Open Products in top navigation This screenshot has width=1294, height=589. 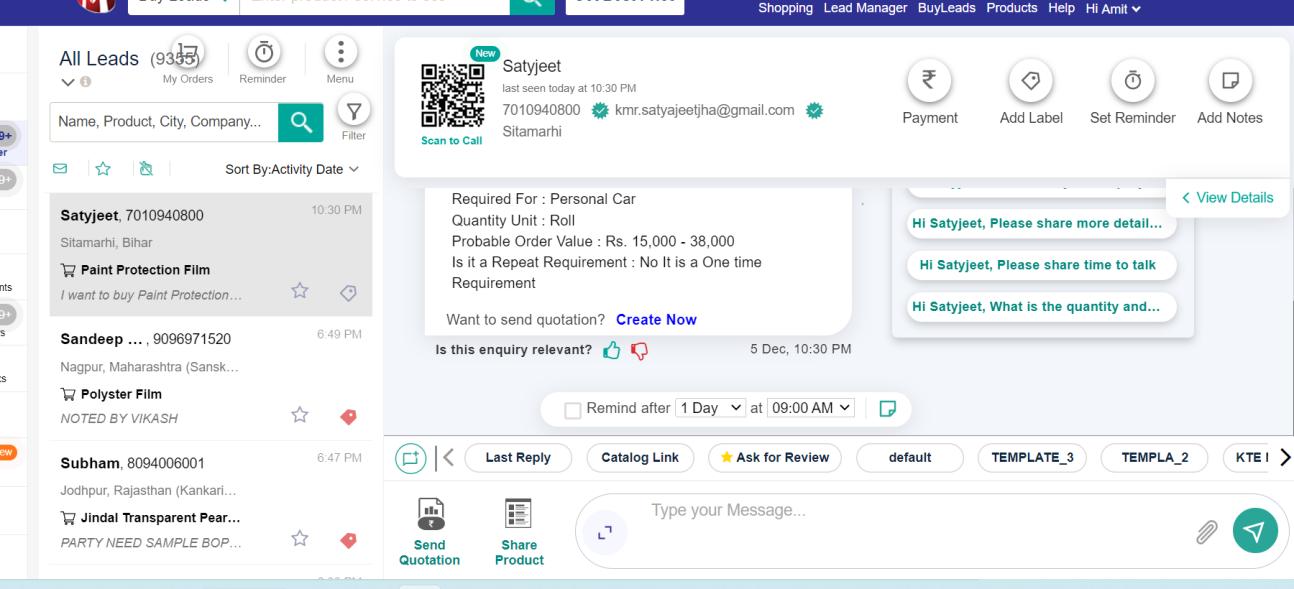(x=1012, y=8)
